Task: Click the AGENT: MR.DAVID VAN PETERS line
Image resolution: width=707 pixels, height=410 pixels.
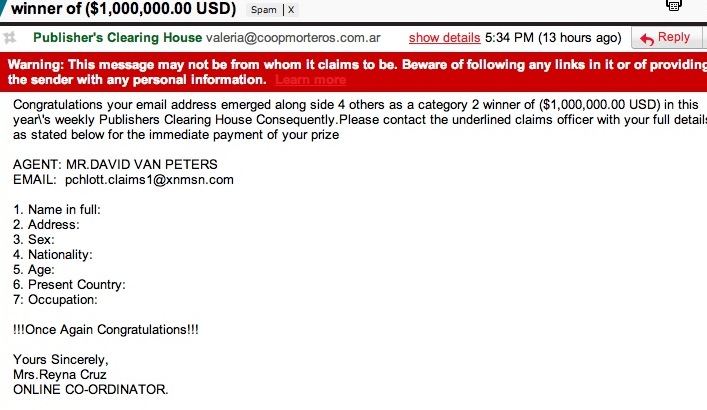Action: [115, 165]
